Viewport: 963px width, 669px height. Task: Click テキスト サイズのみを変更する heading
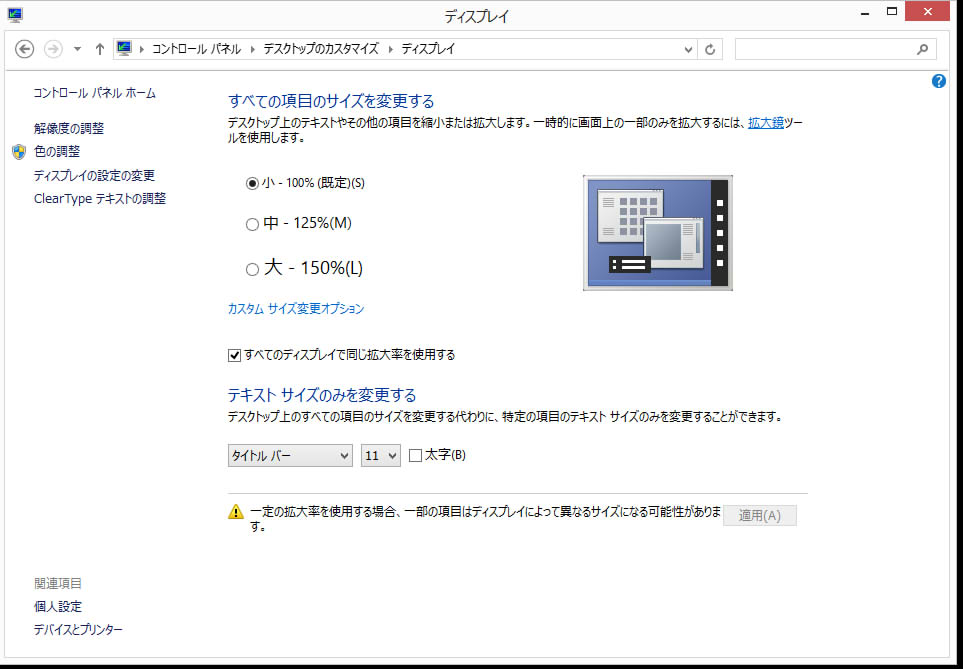[x=322, y=394]
